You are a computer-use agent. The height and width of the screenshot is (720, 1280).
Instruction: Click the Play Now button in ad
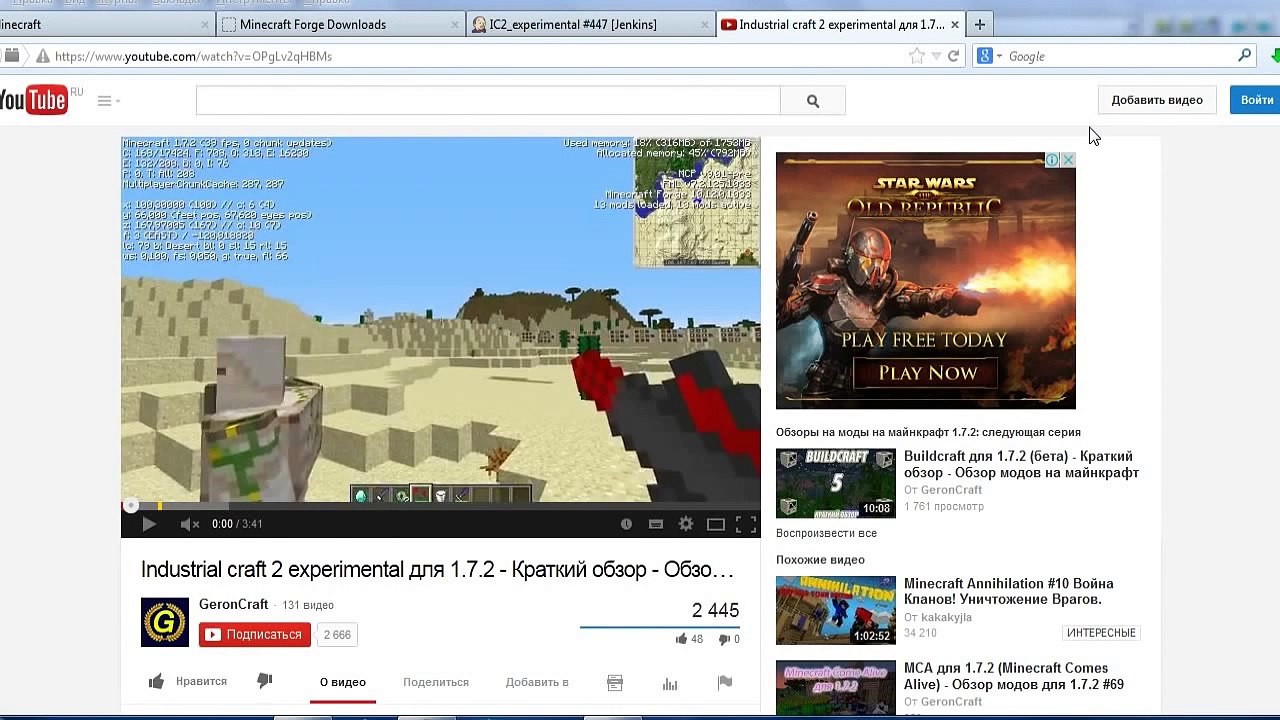pos(928,373)
